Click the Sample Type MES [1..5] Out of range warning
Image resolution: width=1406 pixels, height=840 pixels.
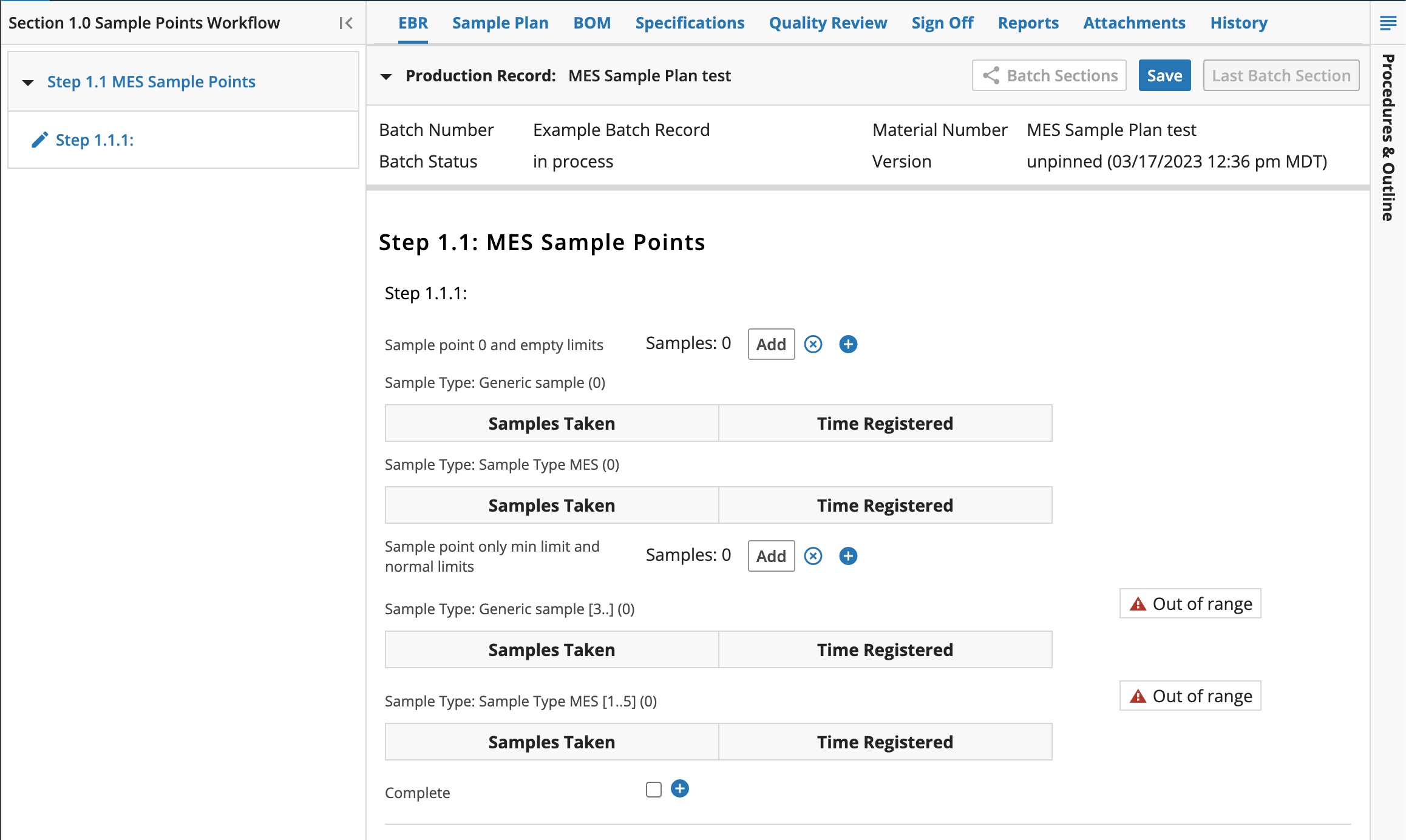point(1190,696)
